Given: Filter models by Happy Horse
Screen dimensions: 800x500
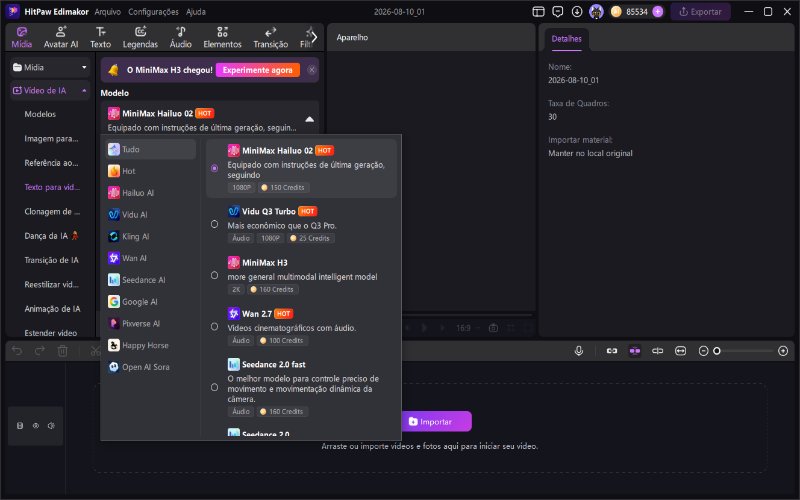Looking at the screenshot, I should pyautogui.click(x=151, y=345).
